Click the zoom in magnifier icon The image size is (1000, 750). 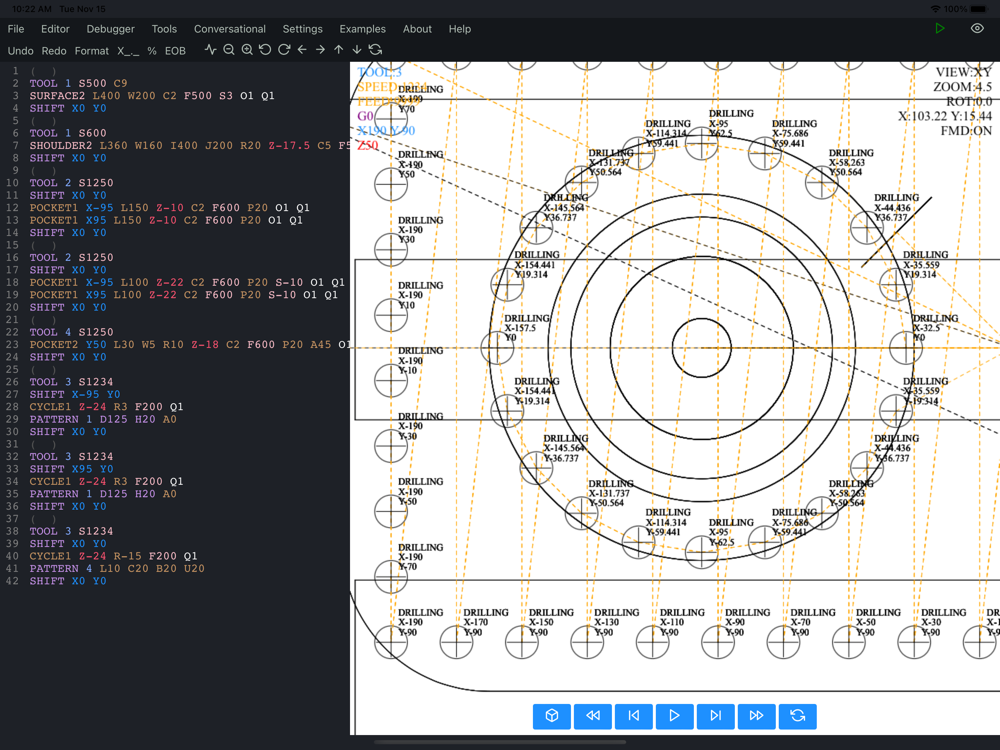247,50
